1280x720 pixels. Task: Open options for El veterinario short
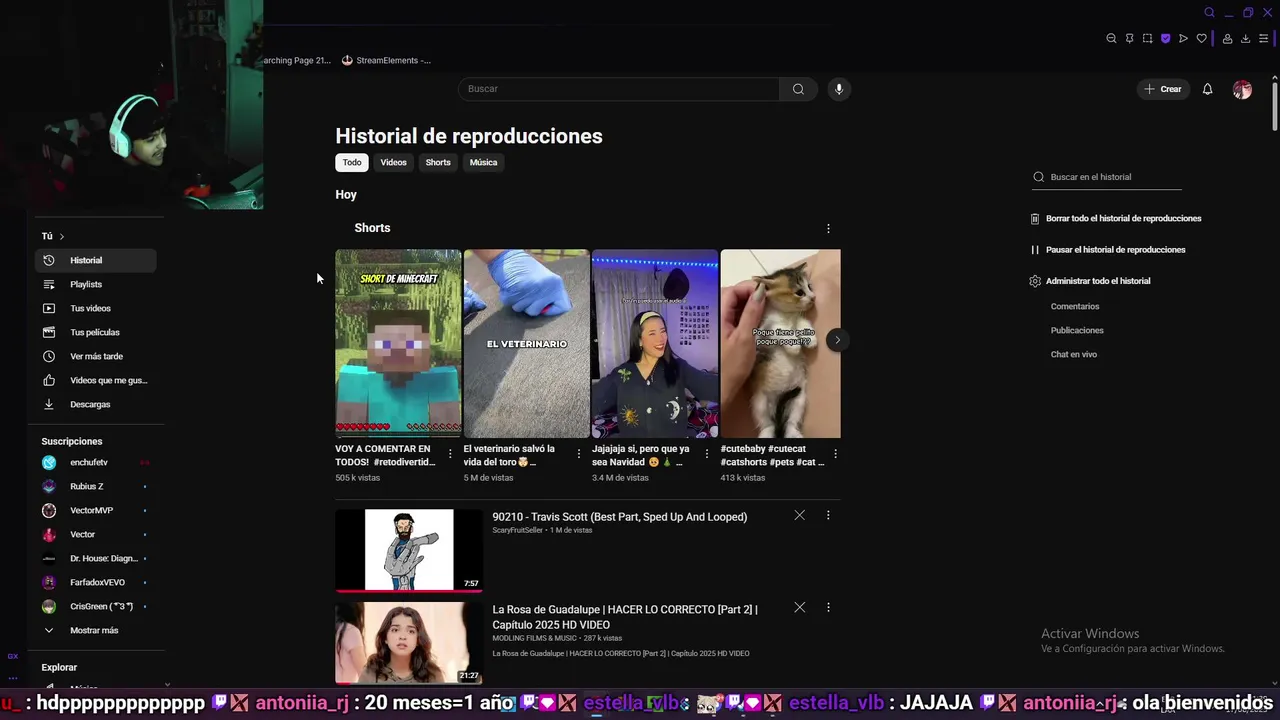point(578,454)
